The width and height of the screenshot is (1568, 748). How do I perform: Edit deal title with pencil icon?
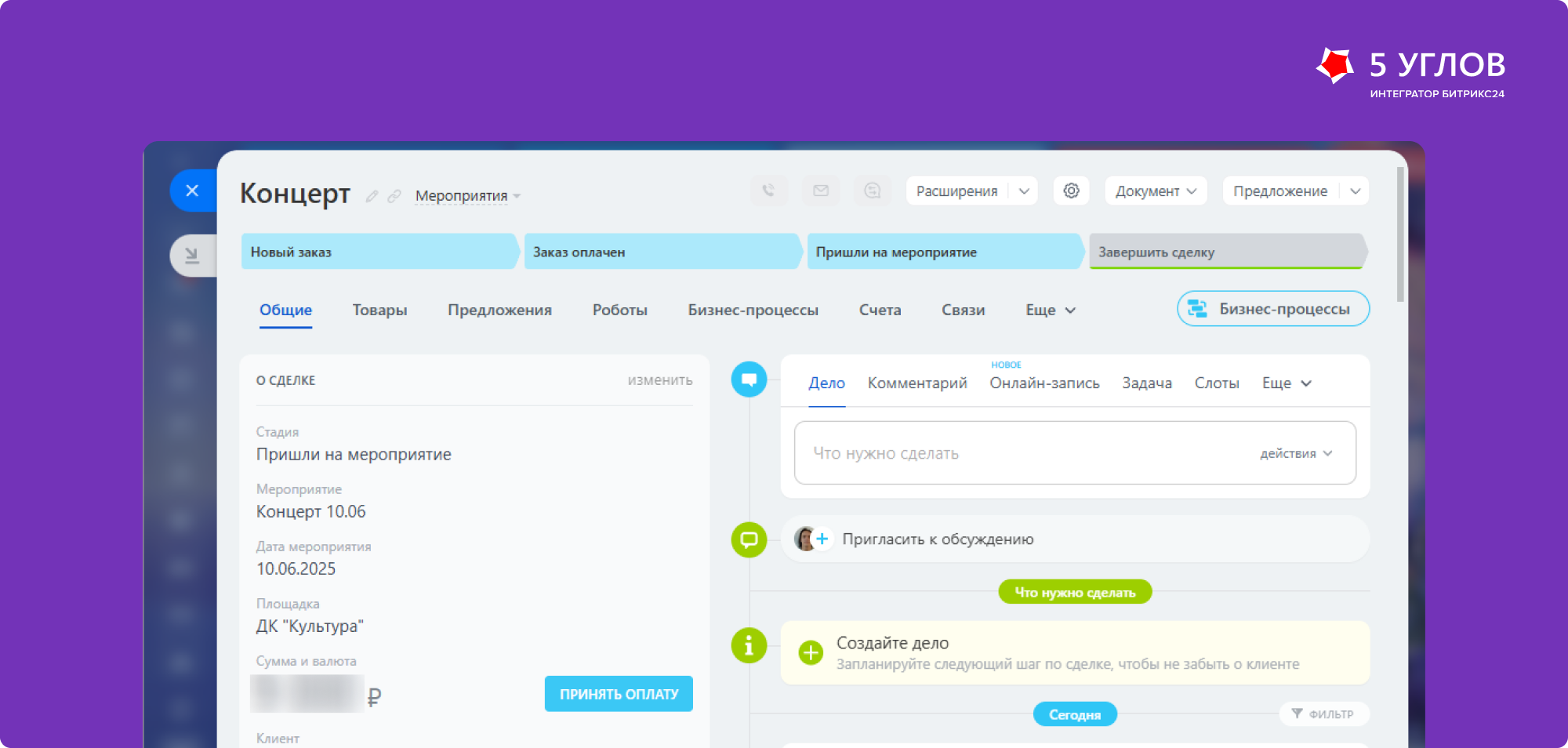point(372,196)
